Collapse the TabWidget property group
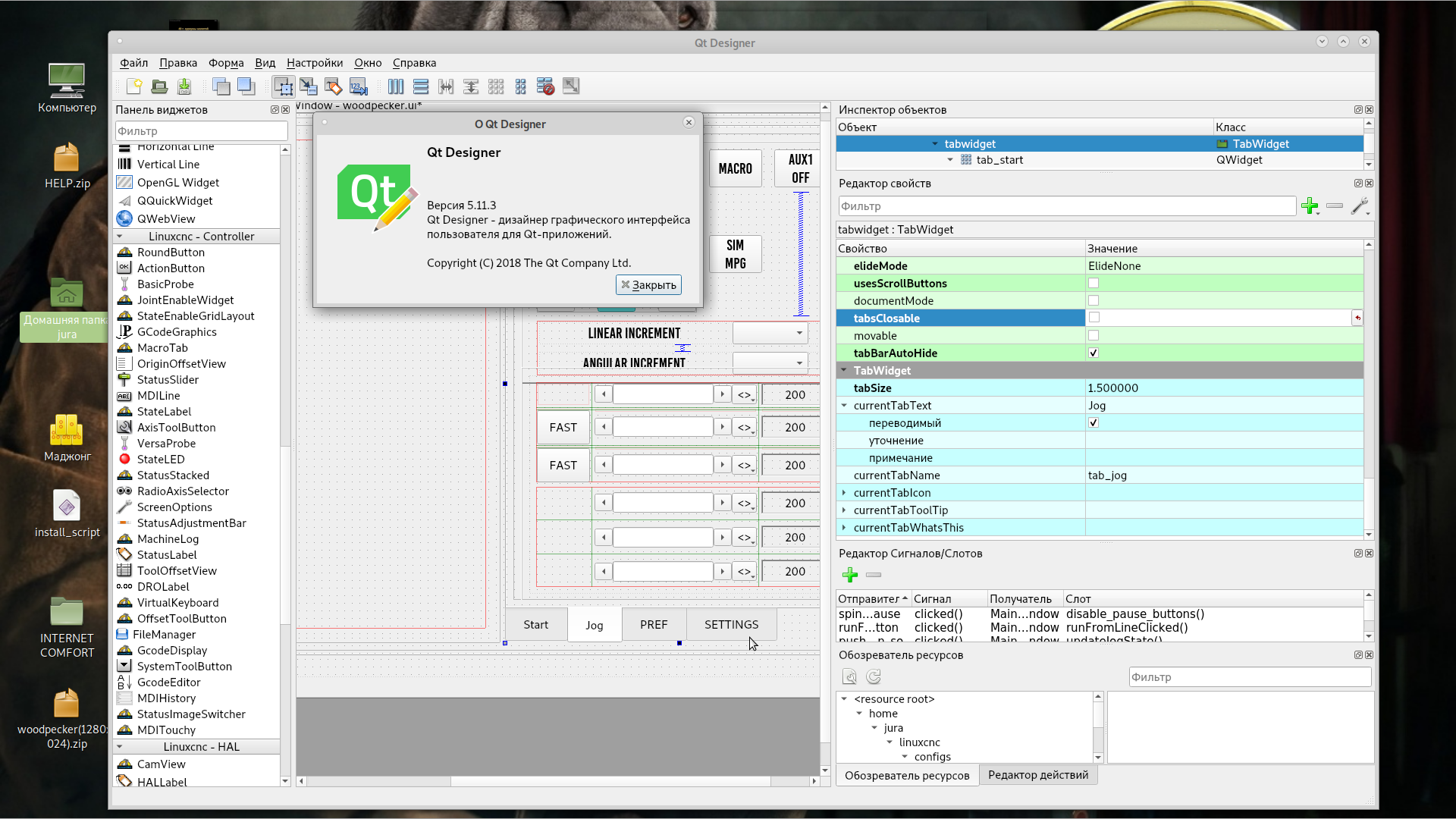 click(x=843, y=370)
